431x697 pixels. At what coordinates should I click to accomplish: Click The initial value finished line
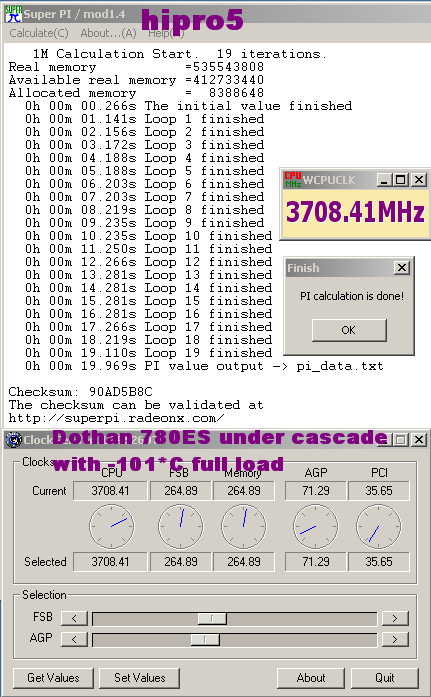[x=189, y=106]
